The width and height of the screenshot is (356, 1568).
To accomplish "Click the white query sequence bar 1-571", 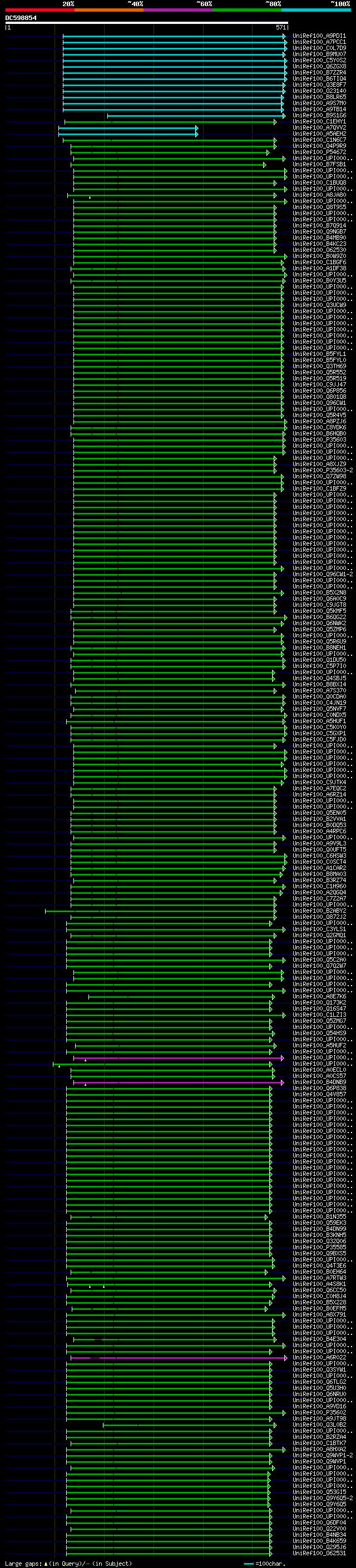I will coord(147,23).
